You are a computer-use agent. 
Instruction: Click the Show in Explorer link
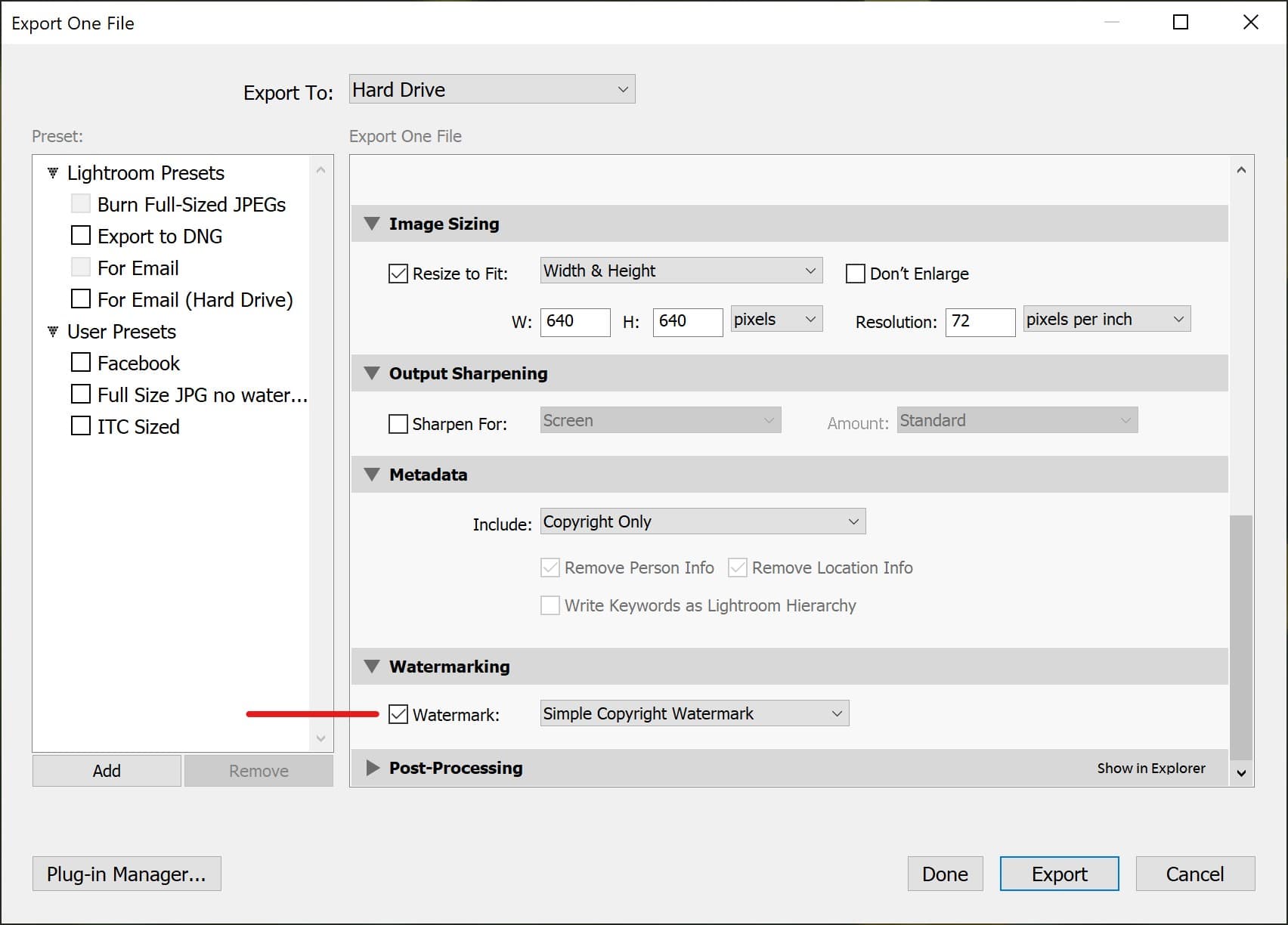click(x=1150, y=768)
